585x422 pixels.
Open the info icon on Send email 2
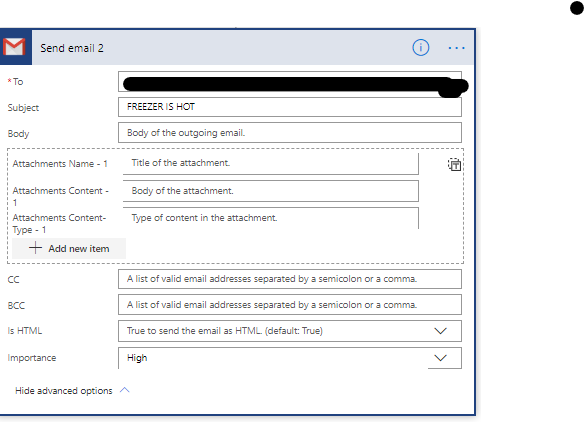click(420, 48)
